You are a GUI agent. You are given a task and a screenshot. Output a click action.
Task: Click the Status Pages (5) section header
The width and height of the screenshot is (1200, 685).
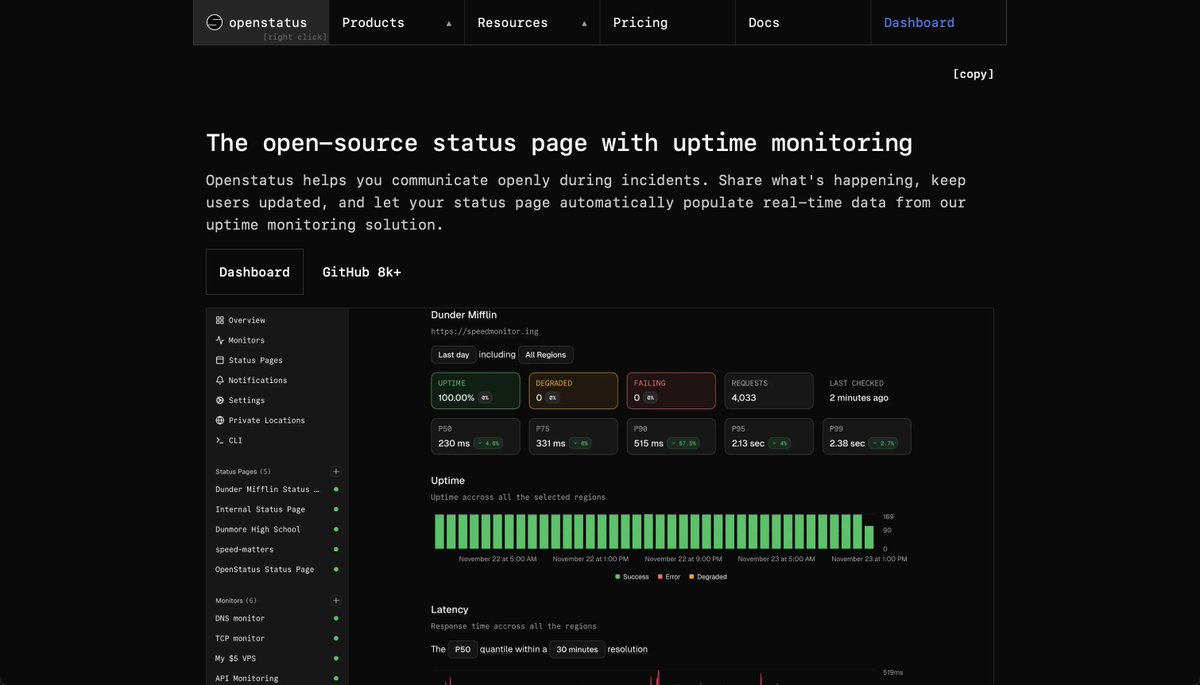coord(243,471)
